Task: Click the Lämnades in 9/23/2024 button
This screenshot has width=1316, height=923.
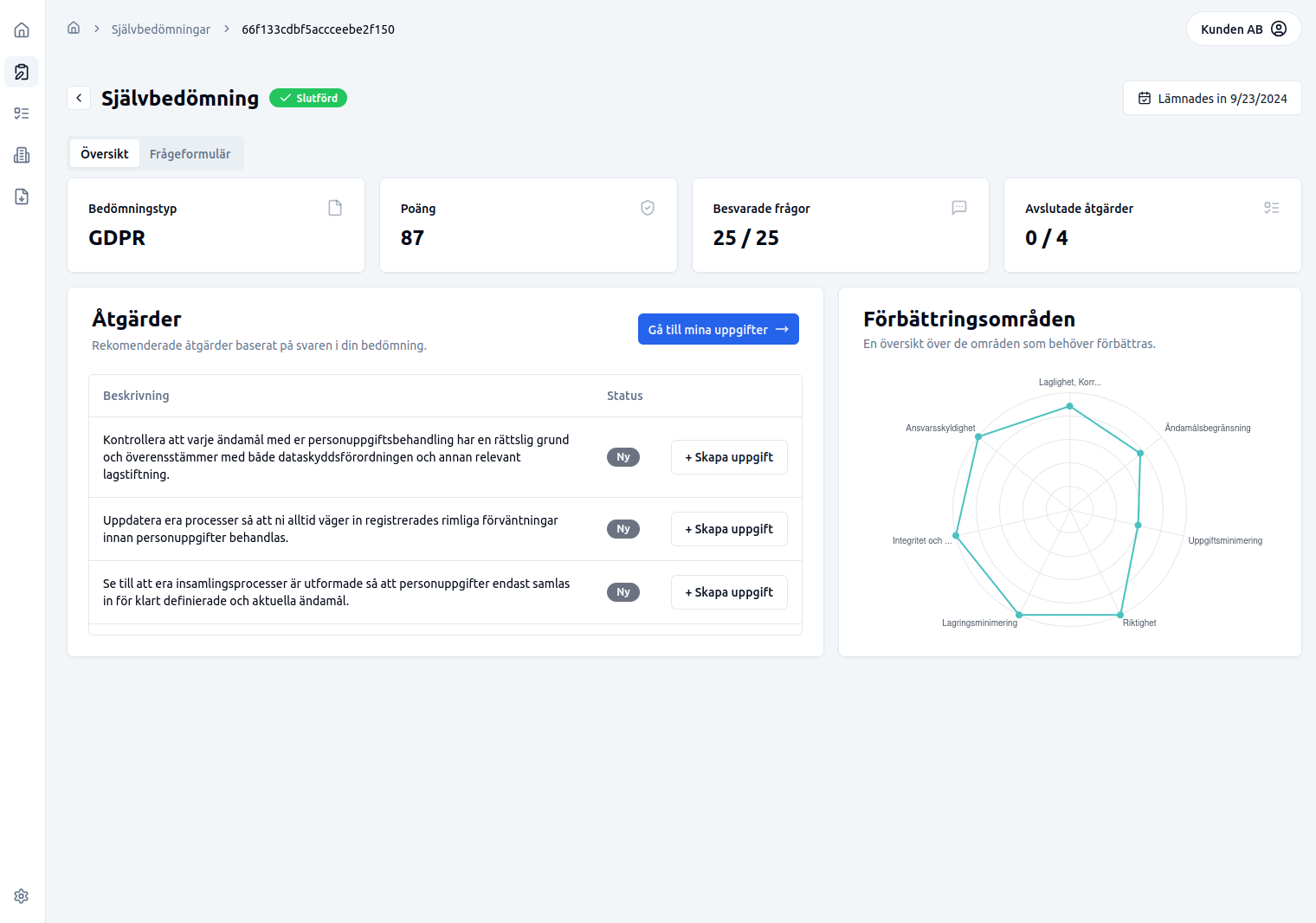Action: point(1212,98)
